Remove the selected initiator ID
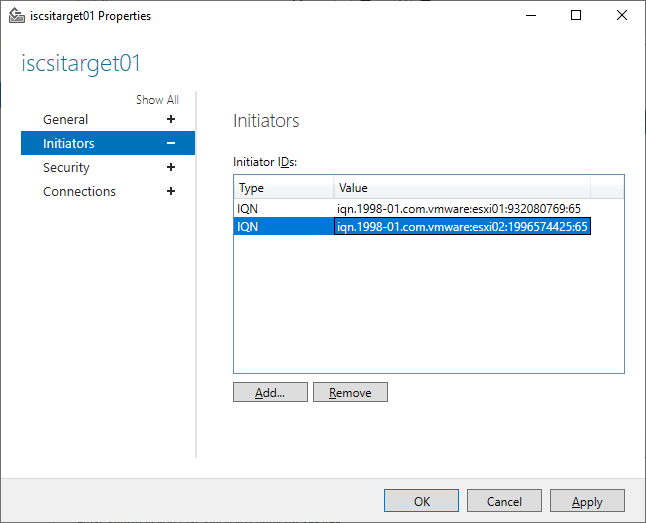Viewport: 646px width, 523px height. pyautogui.click(x=350, y=392)
